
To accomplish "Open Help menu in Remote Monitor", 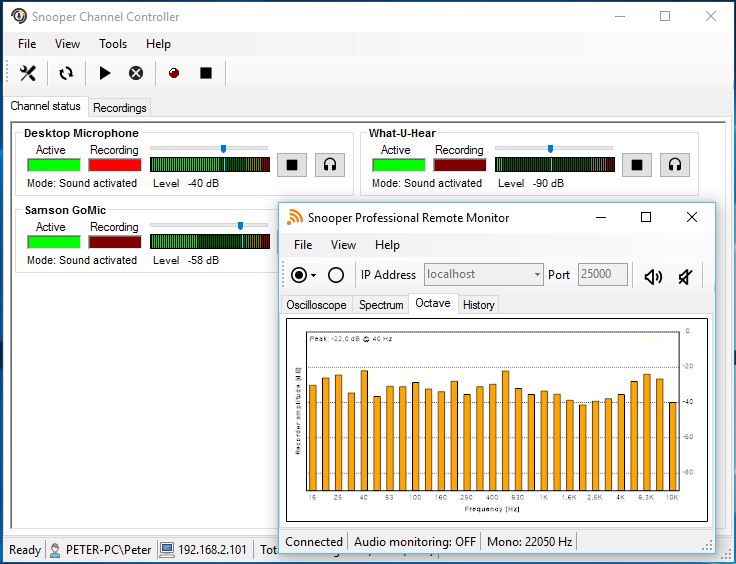I will pos(387,244).
